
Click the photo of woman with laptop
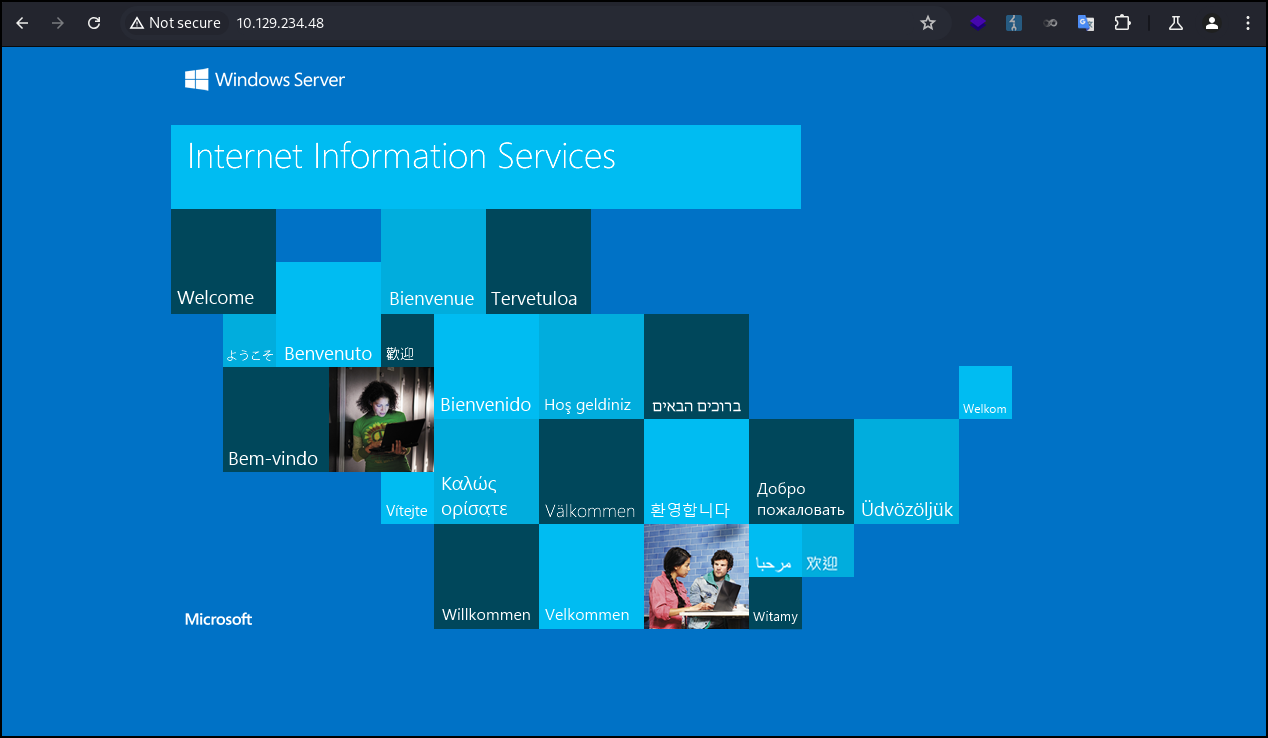point(381,419)
